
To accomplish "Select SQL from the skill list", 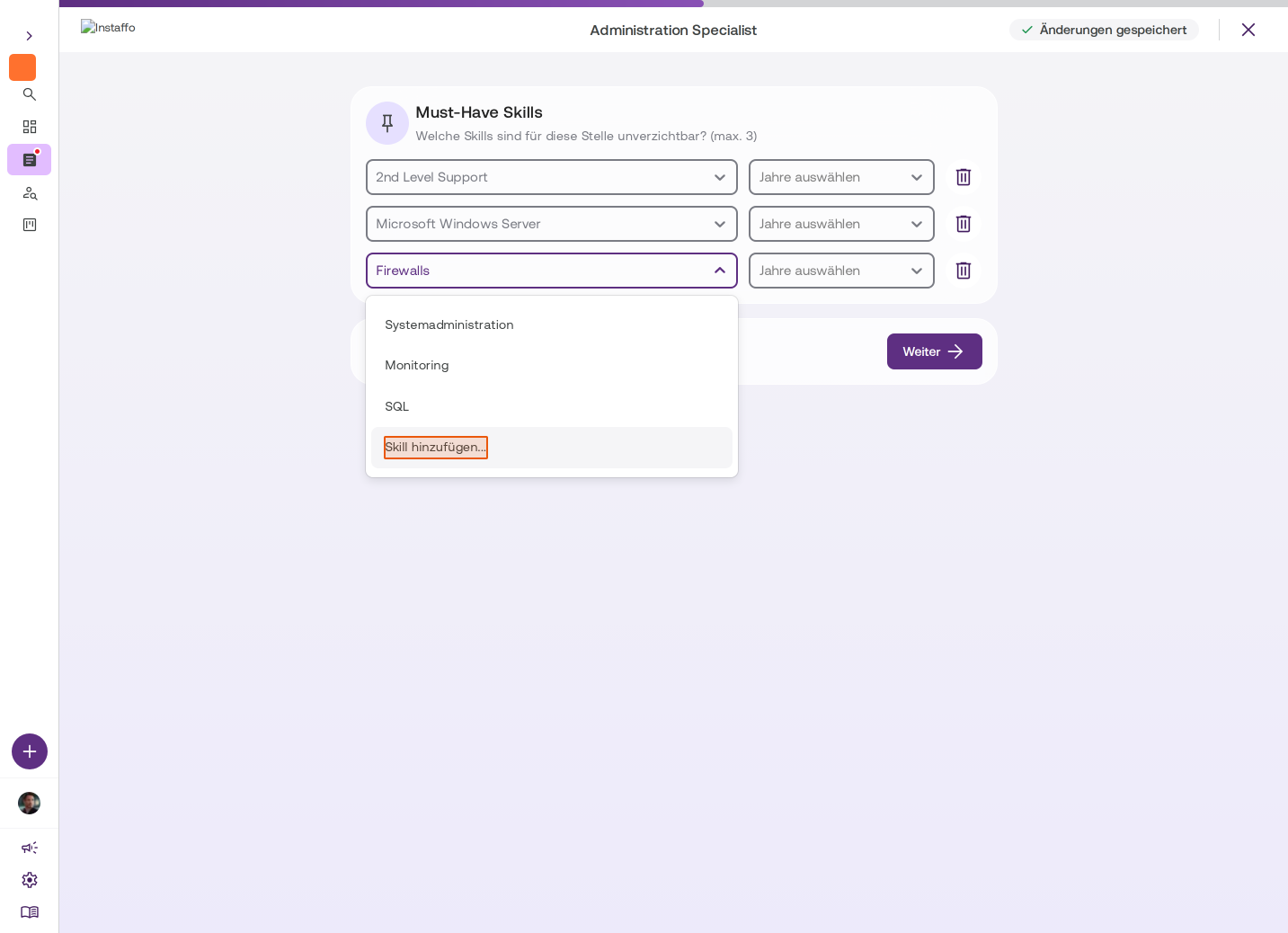I will tap(552, 406).
